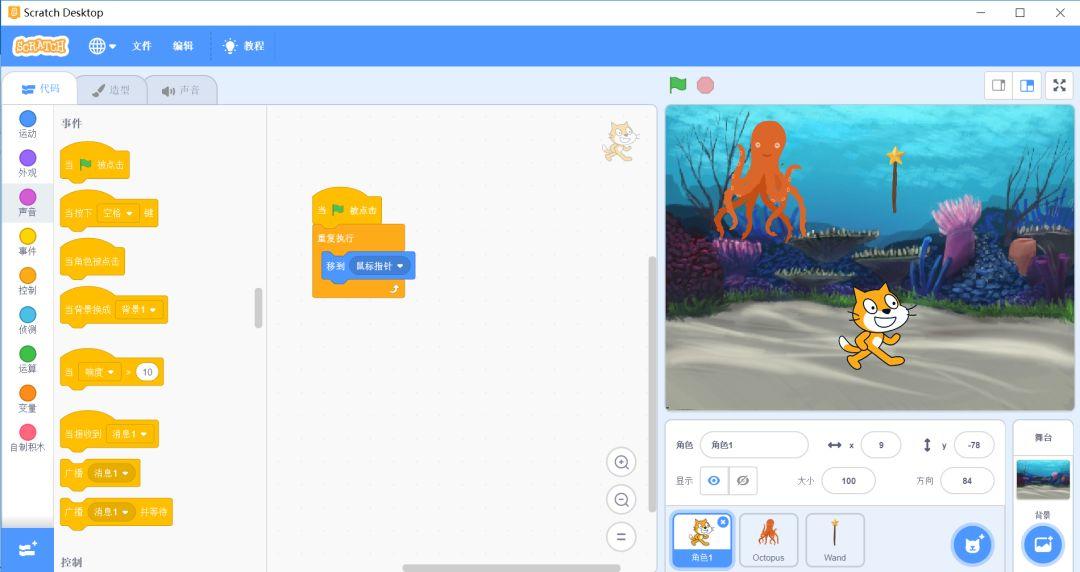Zoom in the code workspace
Screen dimensions: 1080x572
pyautogui.click(x=621, y=462)
